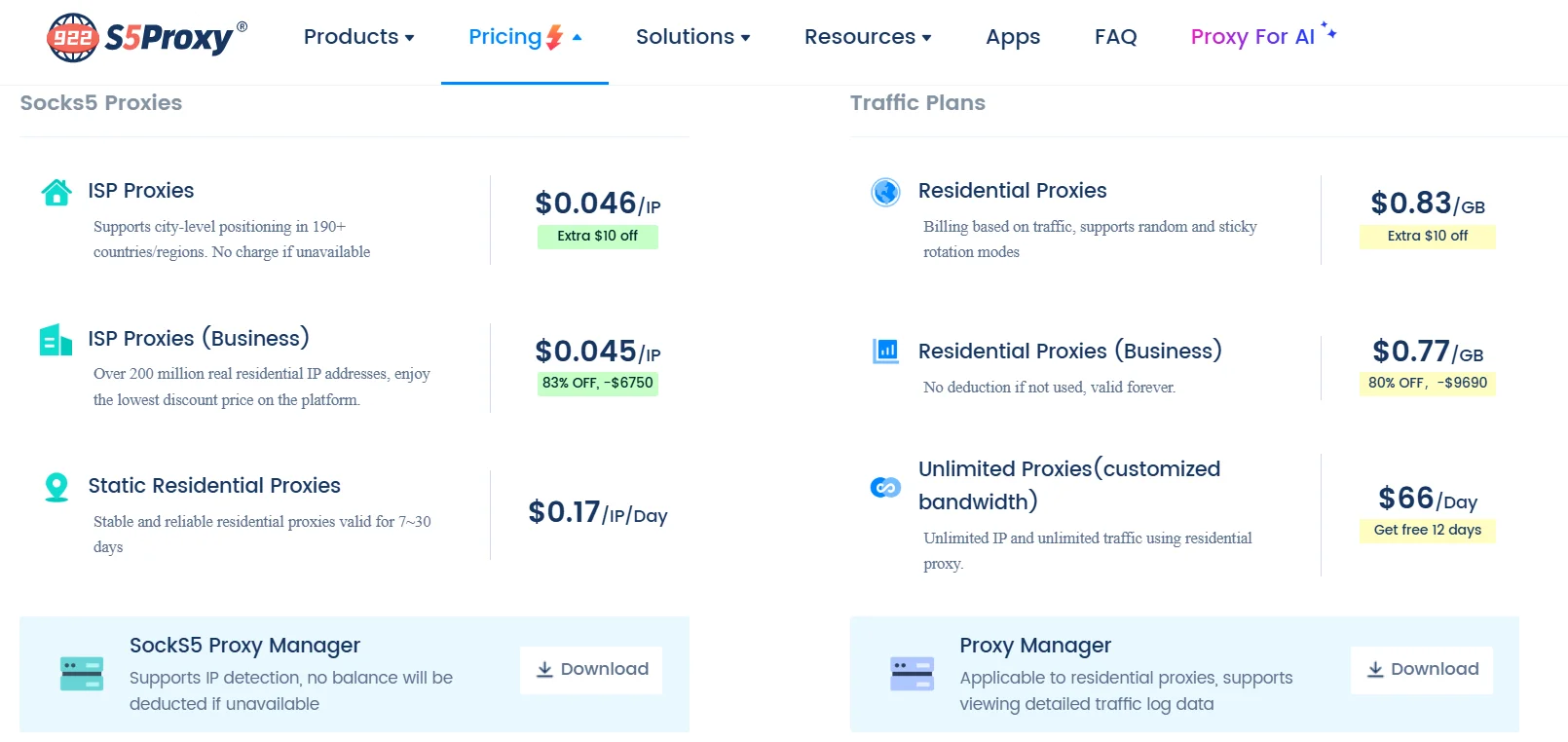Expand the Products dropdown menu
Screen dimensions: 1568x742
358,37
